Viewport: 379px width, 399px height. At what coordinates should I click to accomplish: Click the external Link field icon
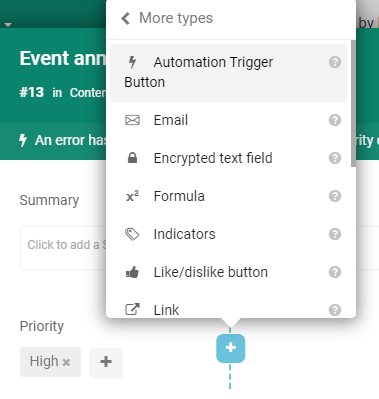click(132, 309)
